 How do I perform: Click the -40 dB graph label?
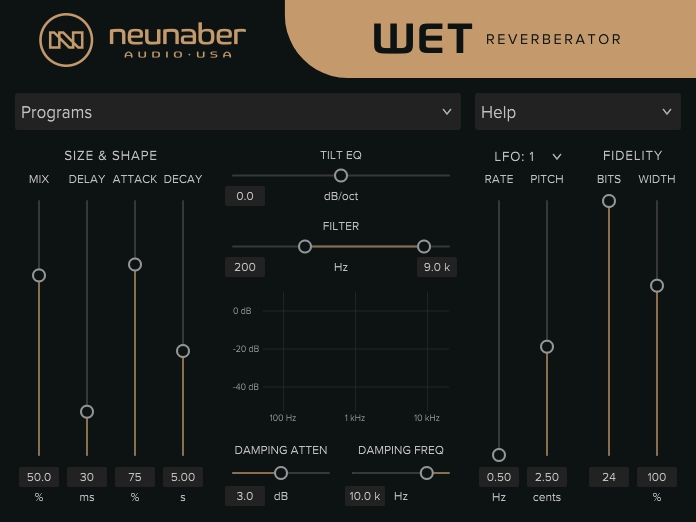pyautogui.click(x=246, y=387)
